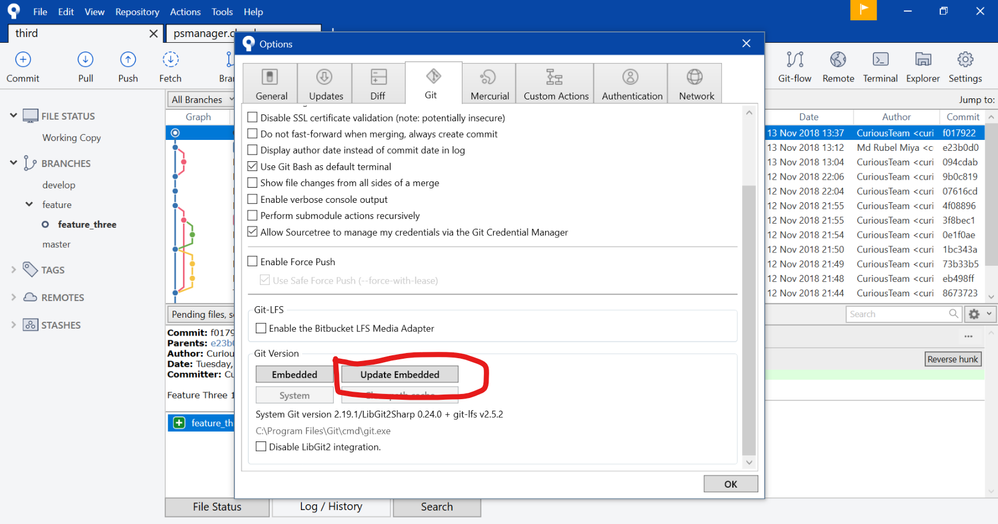Click the Sourcetree logo in title bar
Viewport: 998px width, 524px height.
pos(13,11)
